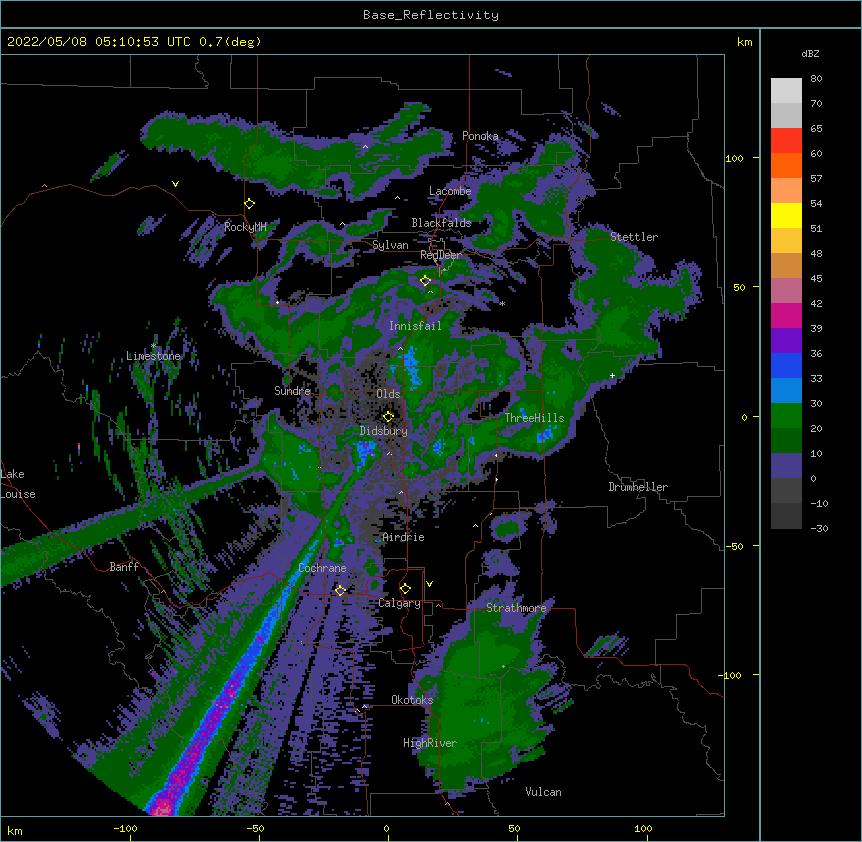Click the yellow marker near RockyMH
Screen dimensions: 862x842
point(249,204)
